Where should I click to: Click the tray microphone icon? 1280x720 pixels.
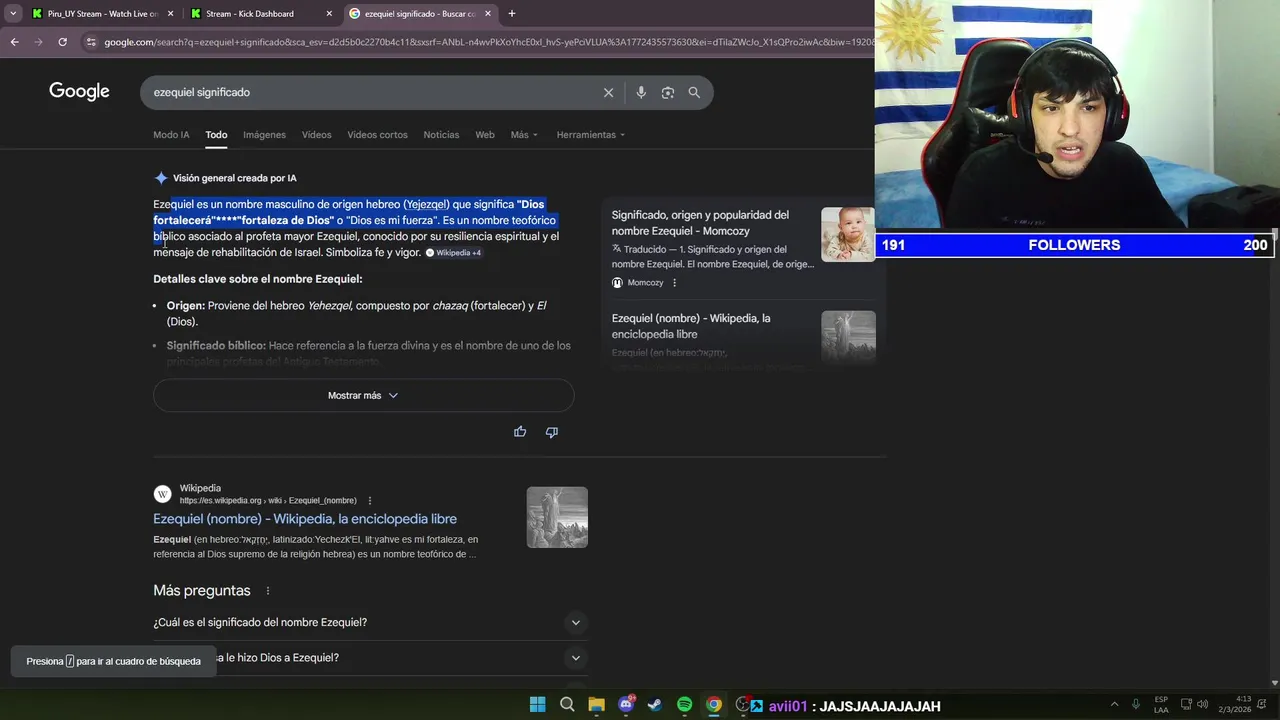pyautogui.click(x=1136, y=704)
